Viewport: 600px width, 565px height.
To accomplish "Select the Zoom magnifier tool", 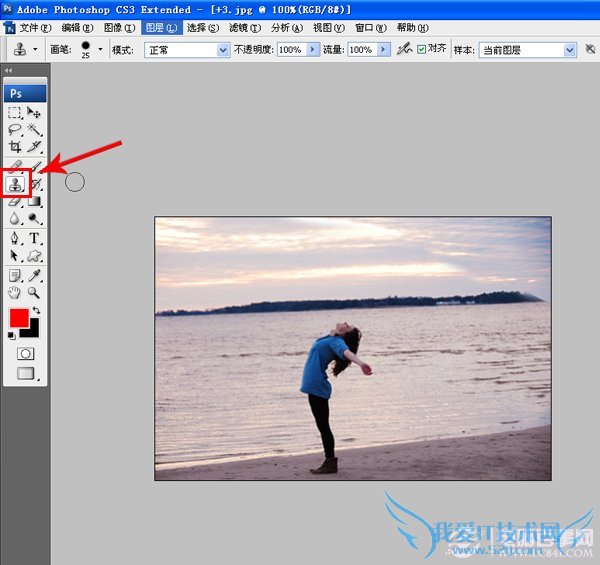I will (34, 293).
